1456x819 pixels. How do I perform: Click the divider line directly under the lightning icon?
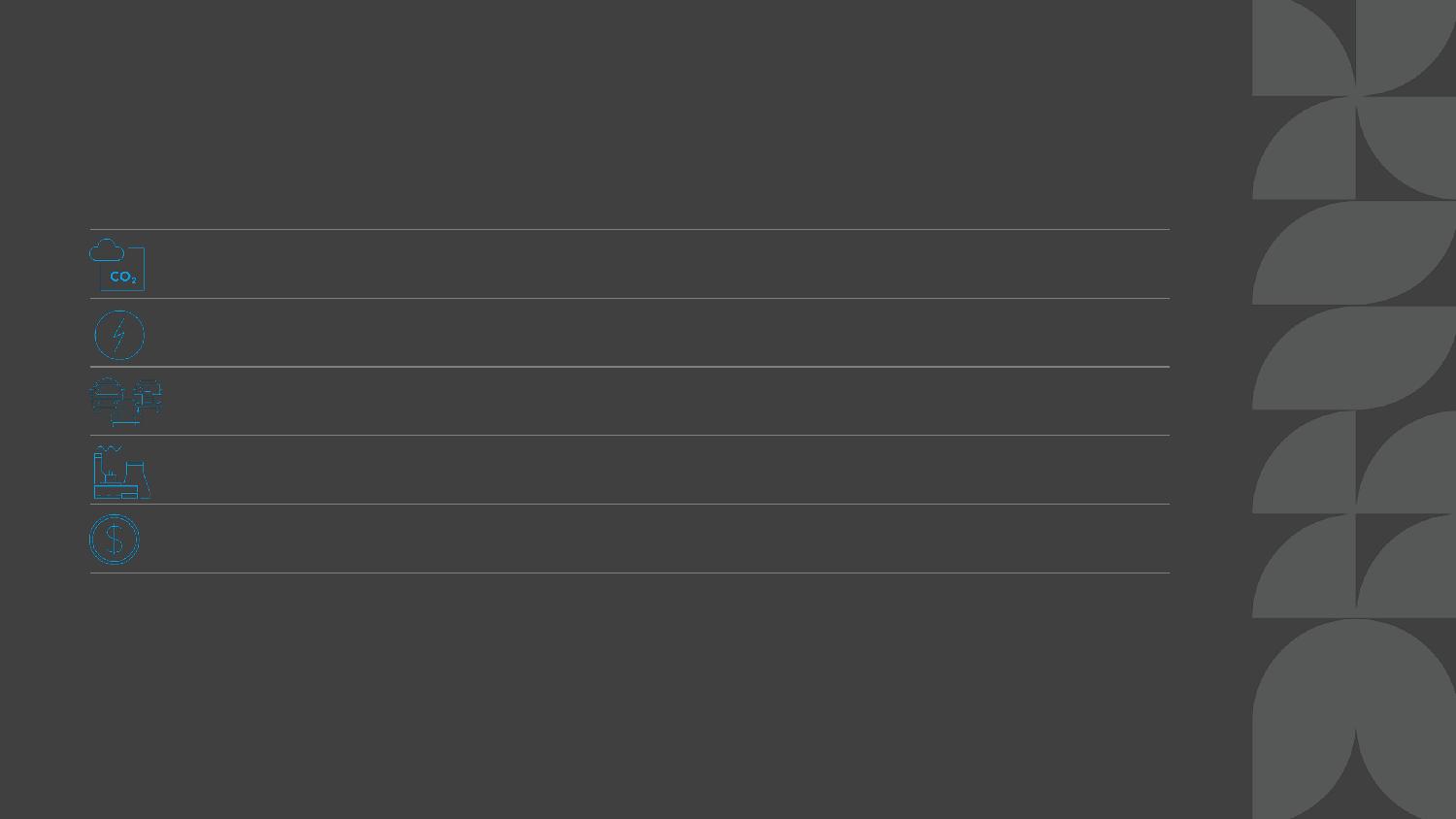(x=629, y=367)
